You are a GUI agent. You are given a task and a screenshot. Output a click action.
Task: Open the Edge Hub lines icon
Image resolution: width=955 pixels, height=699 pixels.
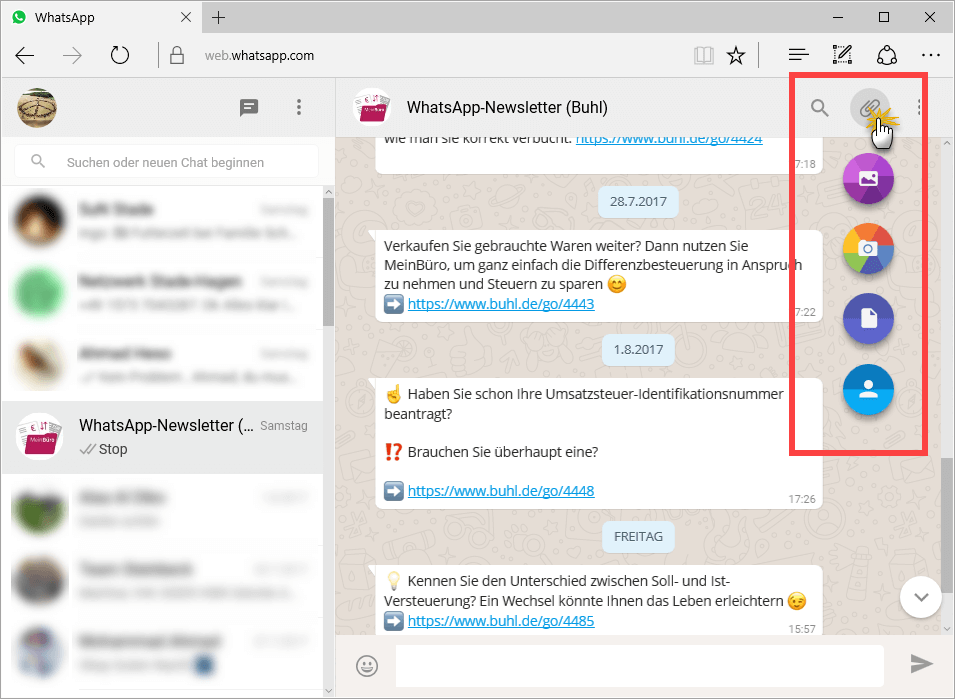coord(798,55)
